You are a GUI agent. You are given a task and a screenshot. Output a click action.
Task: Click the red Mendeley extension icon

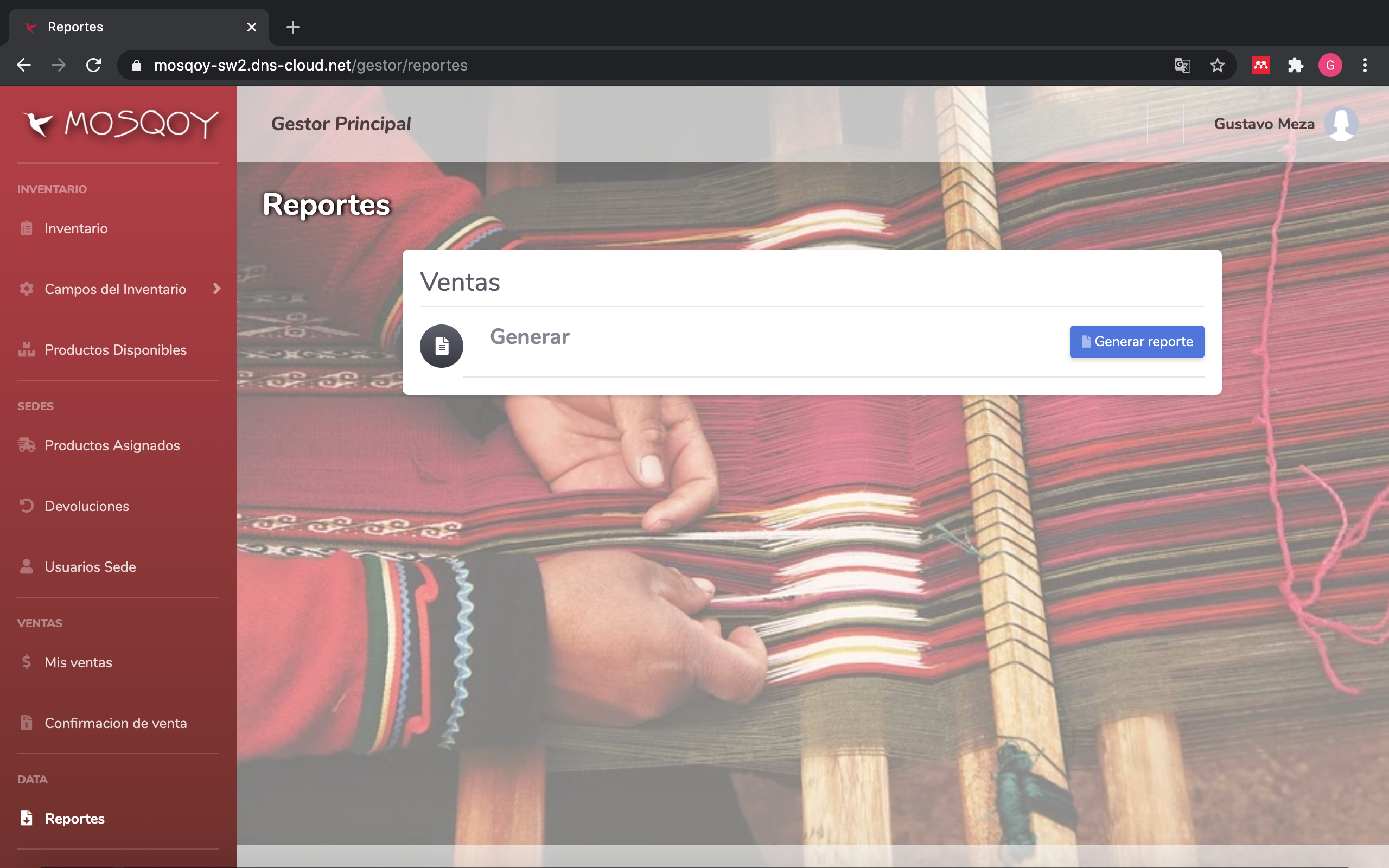tap(1260, 66)
